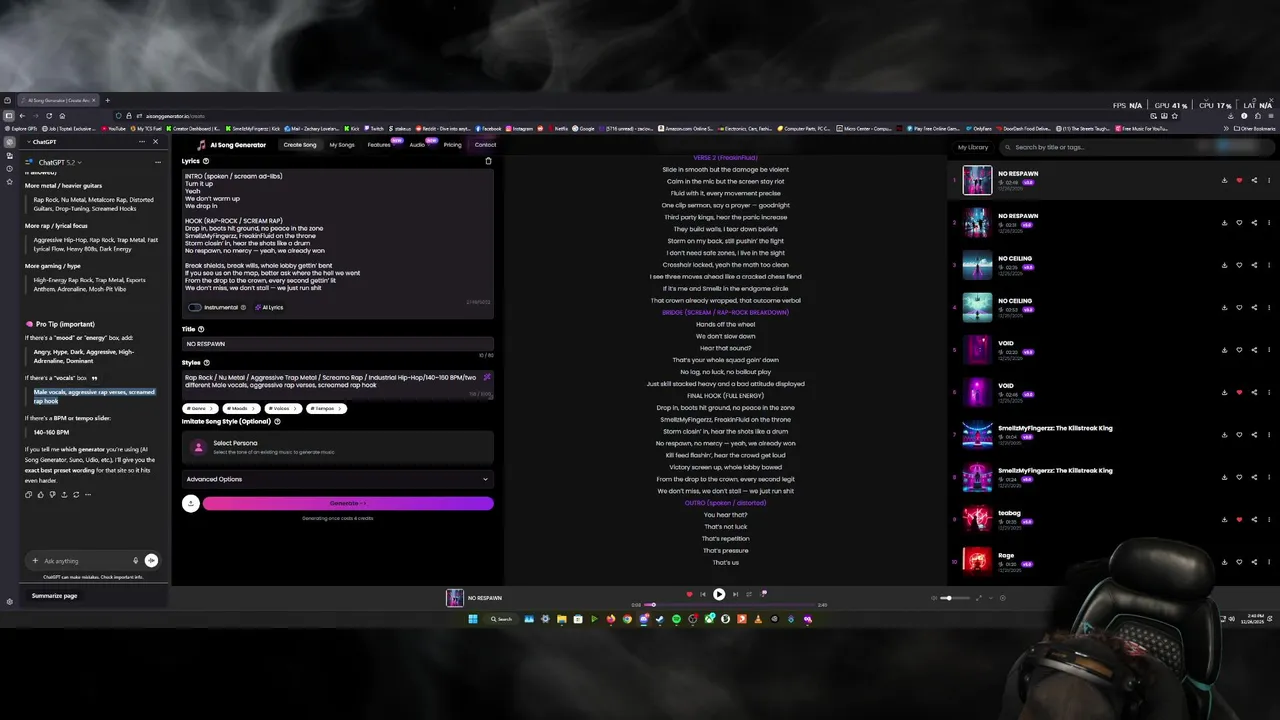Screen dimensions: 1280x720
Task: Clear lyrics with the trash icon
Action: (x=488, y=161)
